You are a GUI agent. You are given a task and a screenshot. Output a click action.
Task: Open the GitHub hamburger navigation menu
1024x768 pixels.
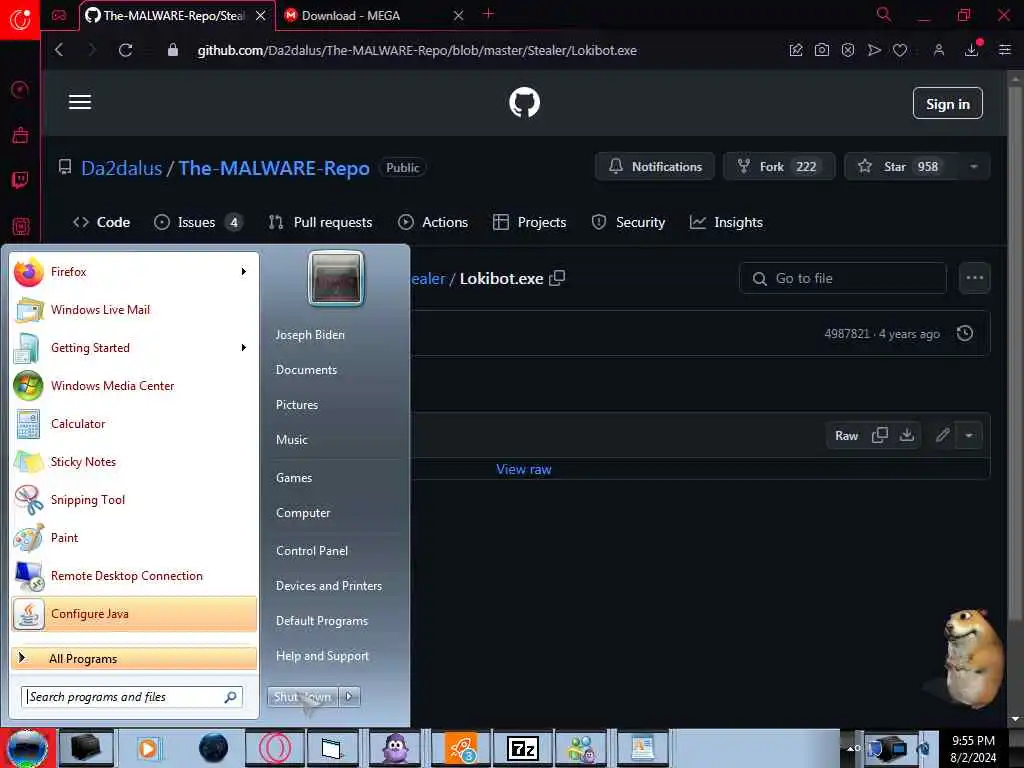[80, 102]
